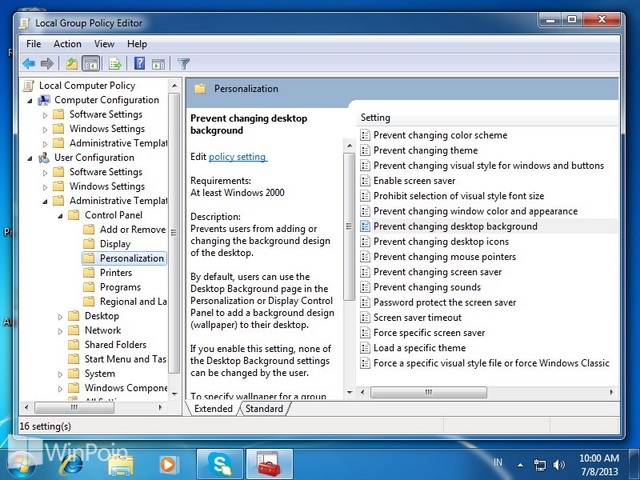Click the volume speaker tray icon
Screen dimensions: 640x480
tap(558, 464)
